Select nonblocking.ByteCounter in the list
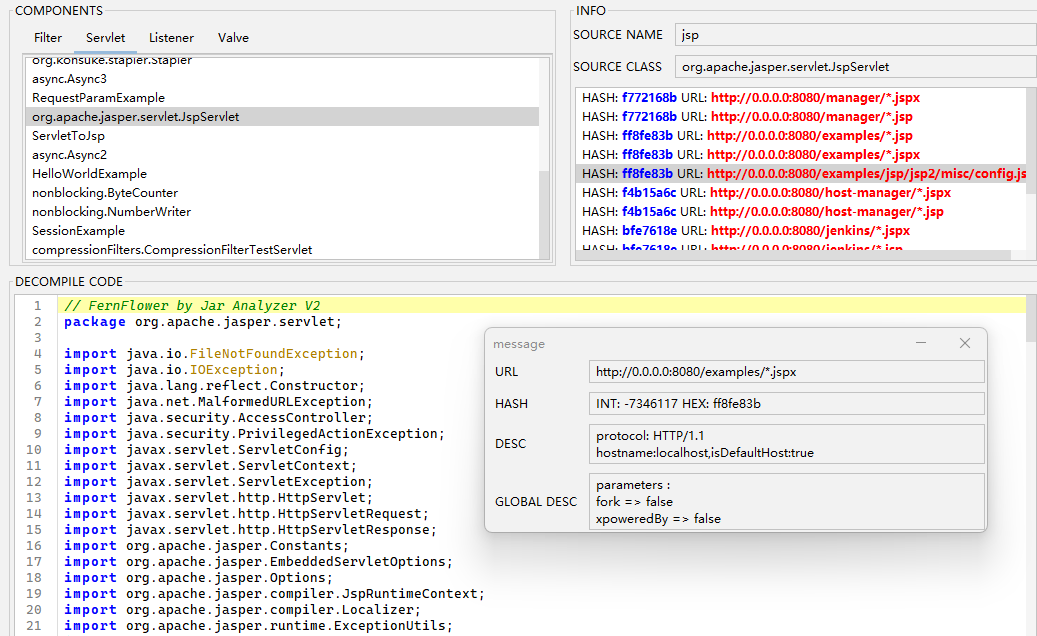 click(105, 193)
